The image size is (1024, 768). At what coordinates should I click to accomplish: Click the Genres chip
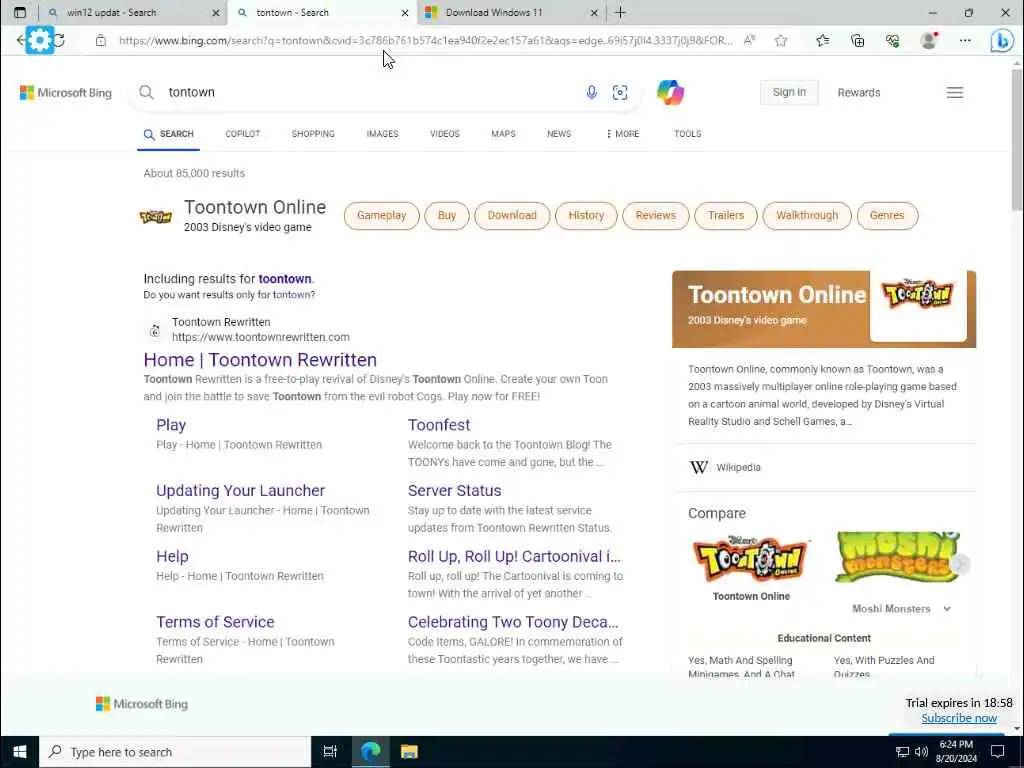coord(887,216)
